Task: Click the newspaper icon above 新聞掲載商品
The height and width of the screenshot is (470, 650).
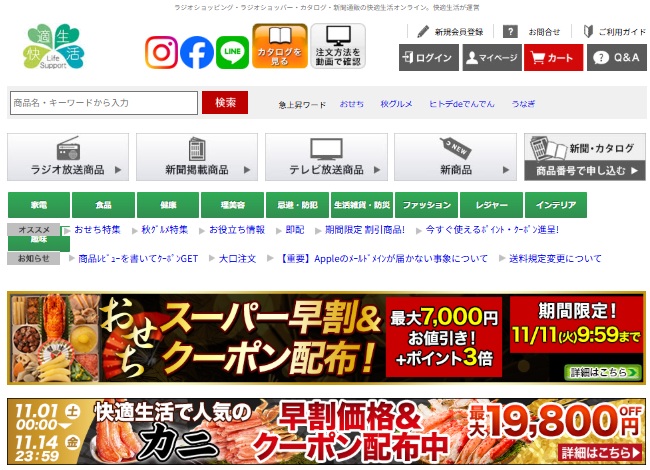Action: pyautogui.click(x=197, y=148)
